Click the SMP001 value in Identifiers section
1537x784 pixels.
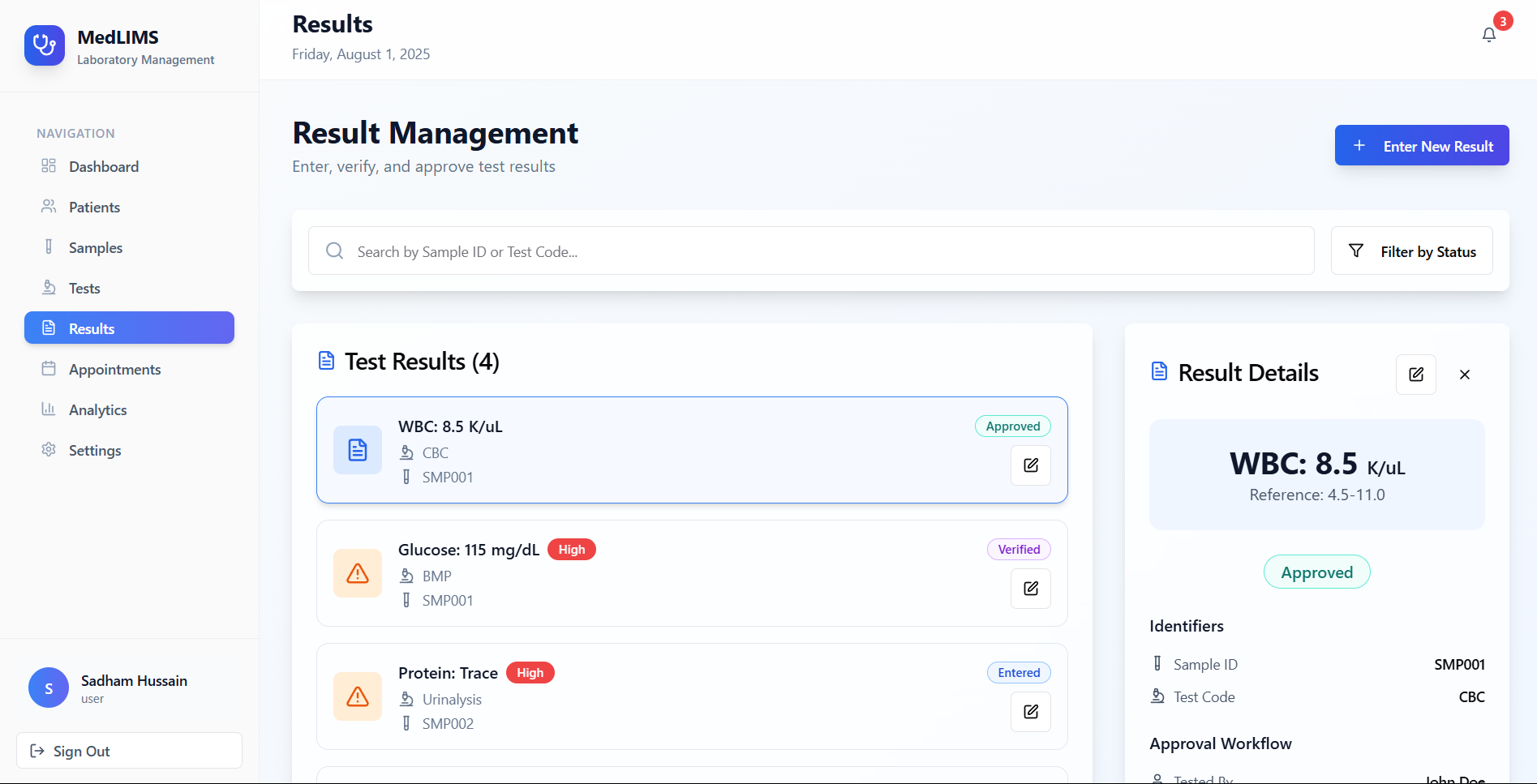click(1459, 665)
